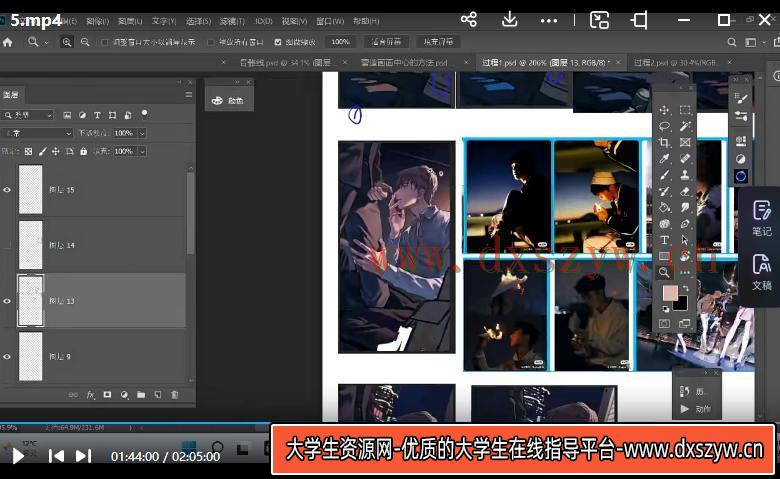Select the Healing Brush tool

pos(685,159)
